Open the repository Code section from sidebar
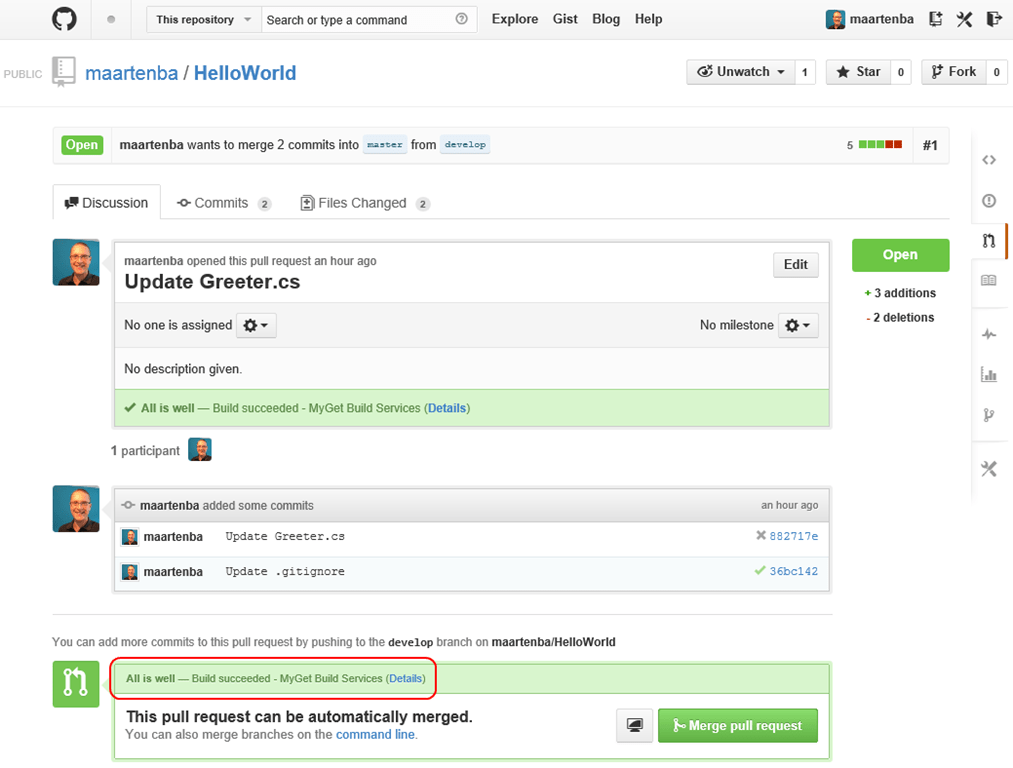The width and height of the screenshot is (1013, 768). [x=989, y=159]
